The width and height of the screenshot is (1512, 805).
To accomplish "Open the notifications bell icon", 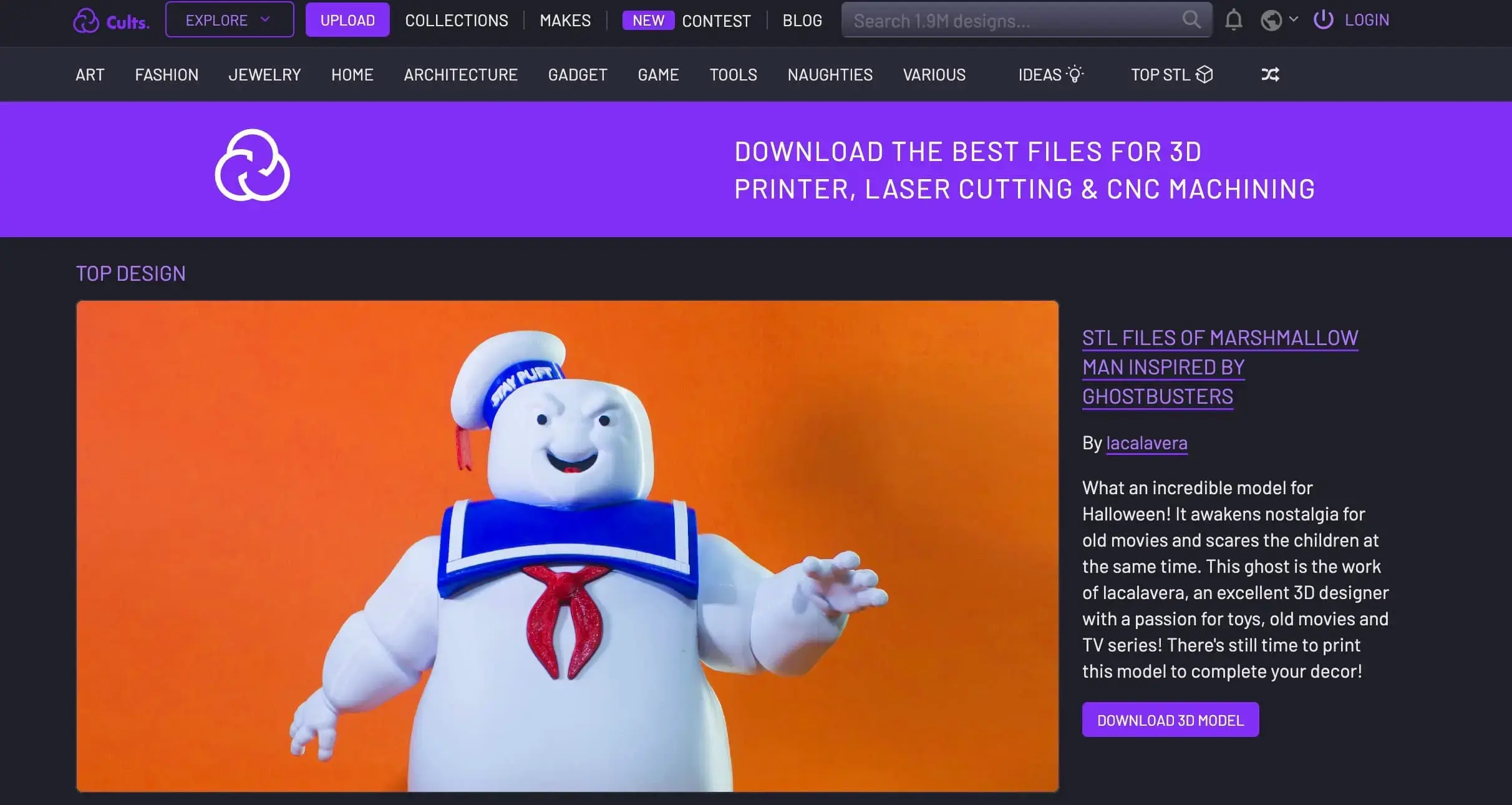I will coord(1233,20).
